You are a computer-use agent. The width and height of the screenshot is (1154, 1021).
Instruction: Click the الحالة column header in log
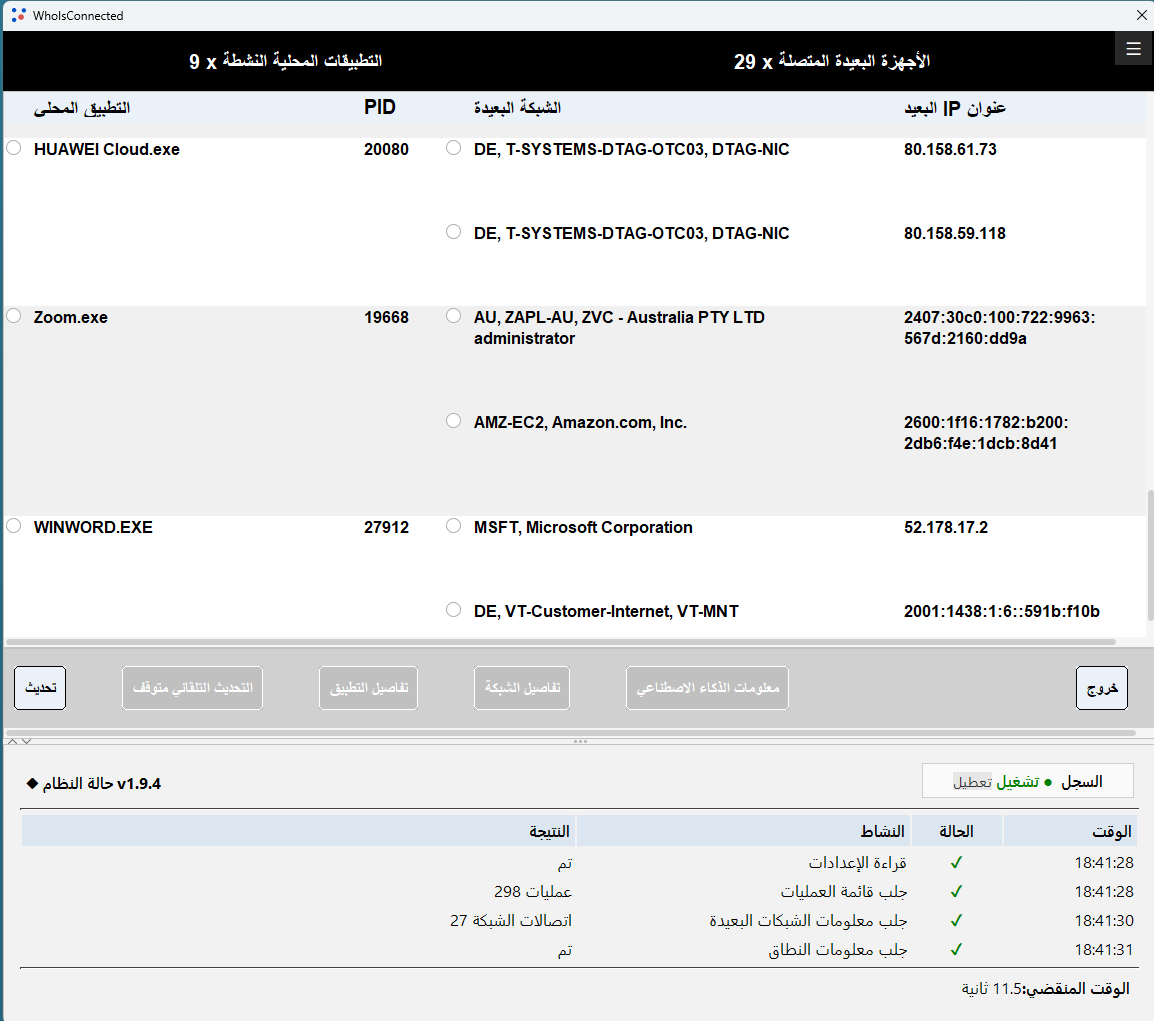tap(956, 831)
